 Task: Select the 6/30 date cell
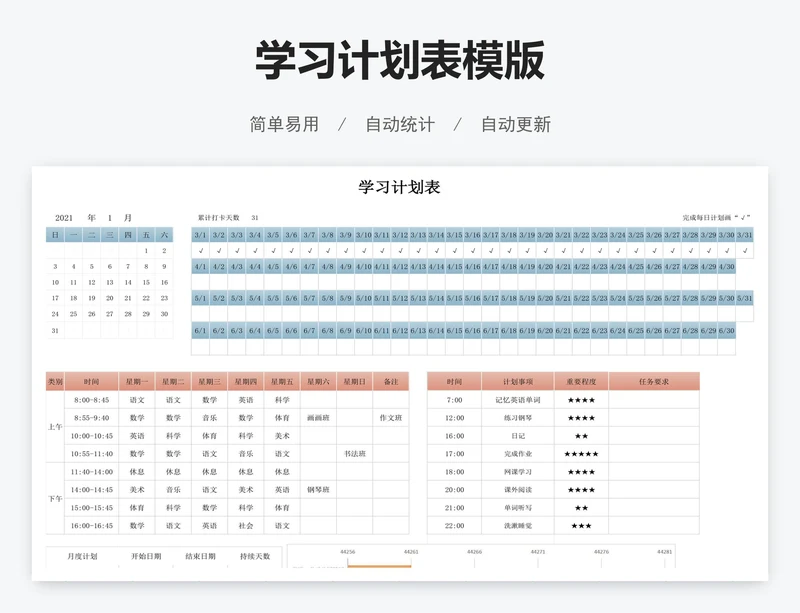pyautogui.click(x=727, y=330)
